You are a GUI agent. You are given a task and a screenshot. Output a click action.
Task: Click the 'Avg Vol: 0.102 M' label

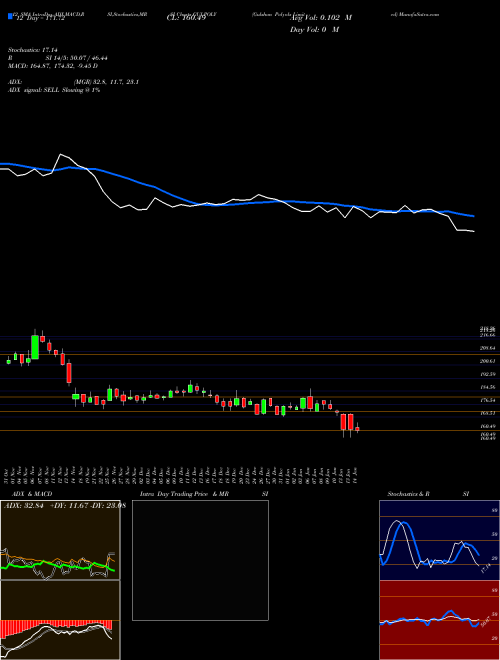[x=321, y=18]
